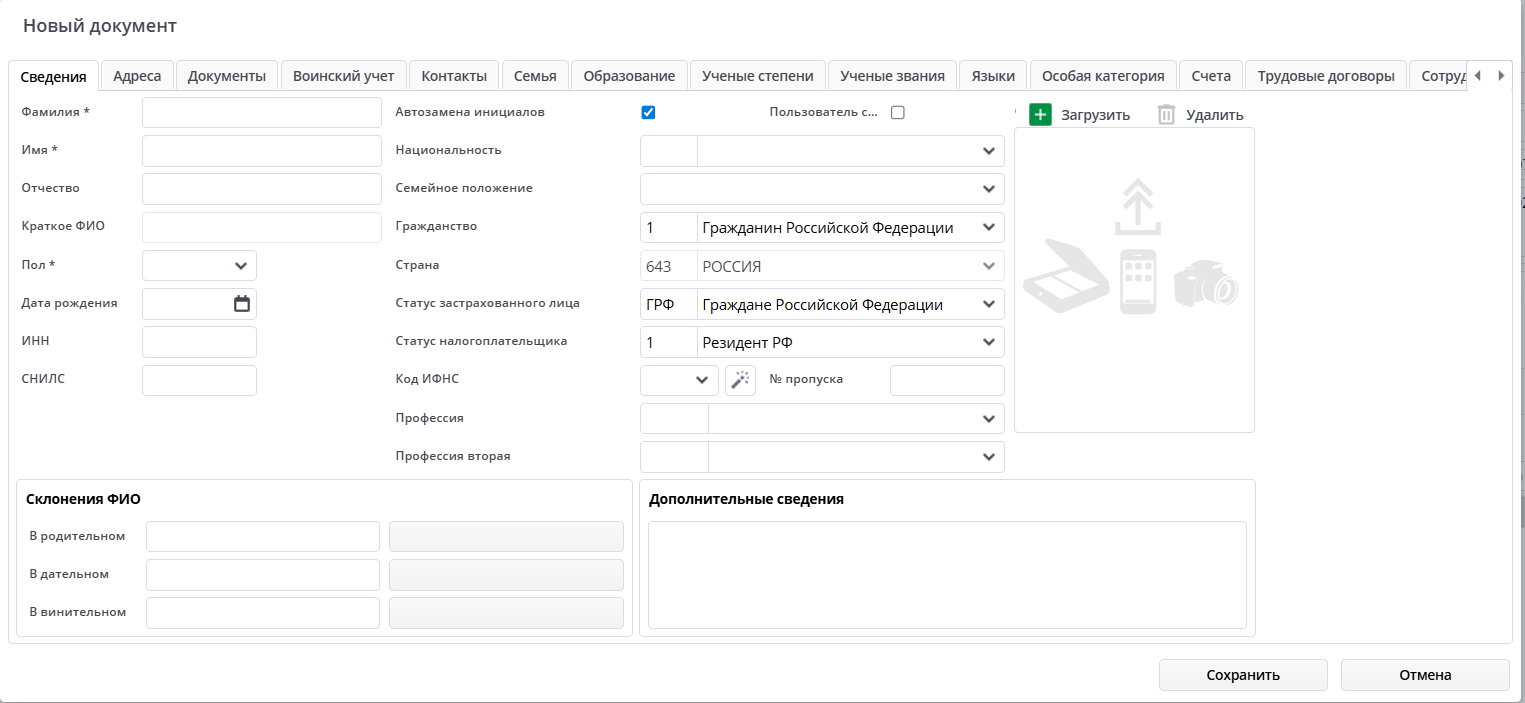Expand the Гражданство dropdown list

point(988,227)
